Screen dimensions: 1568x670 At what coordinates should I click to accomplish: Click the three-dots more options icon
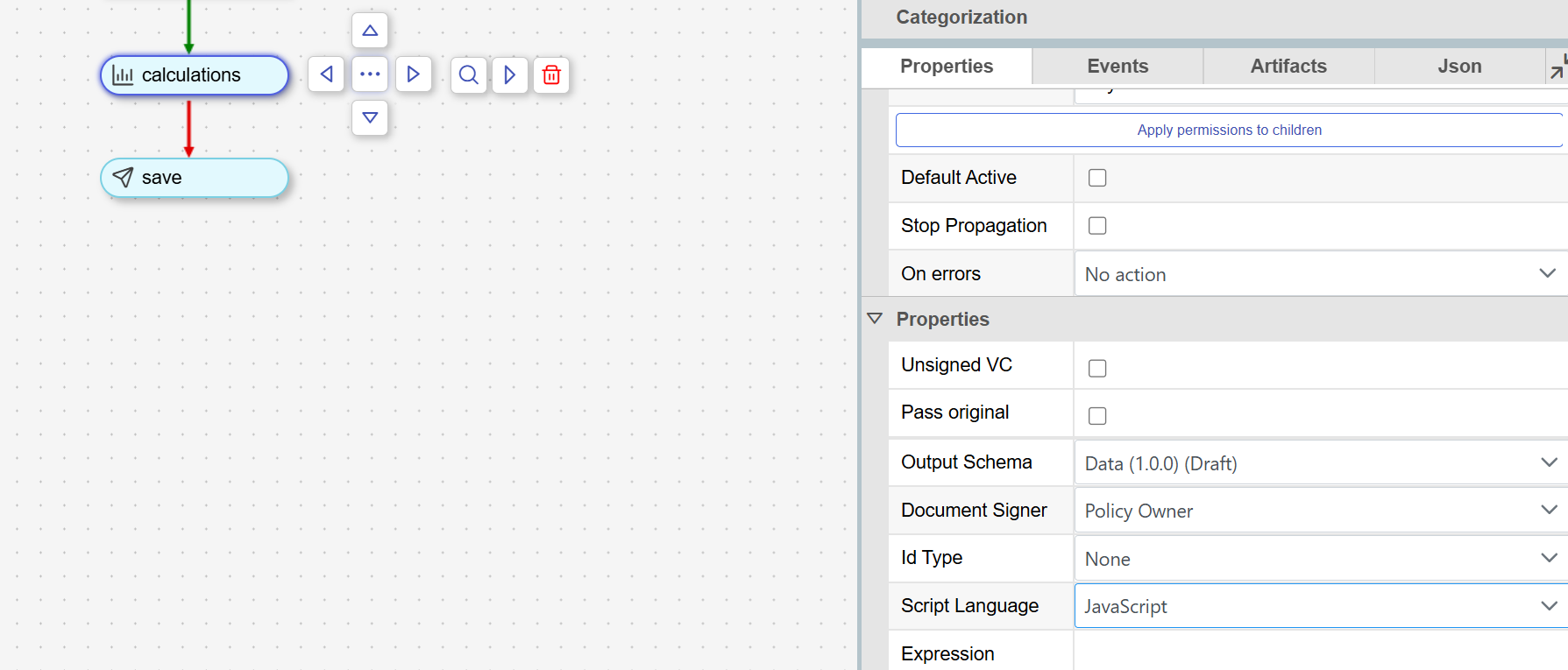point(370,74)
